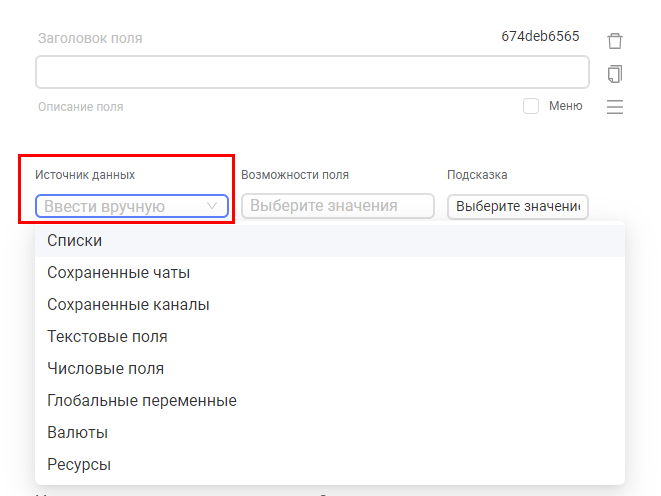661x496 pixels.
Task: Select Списки from the dropdown list
Action: coord(75,241)
